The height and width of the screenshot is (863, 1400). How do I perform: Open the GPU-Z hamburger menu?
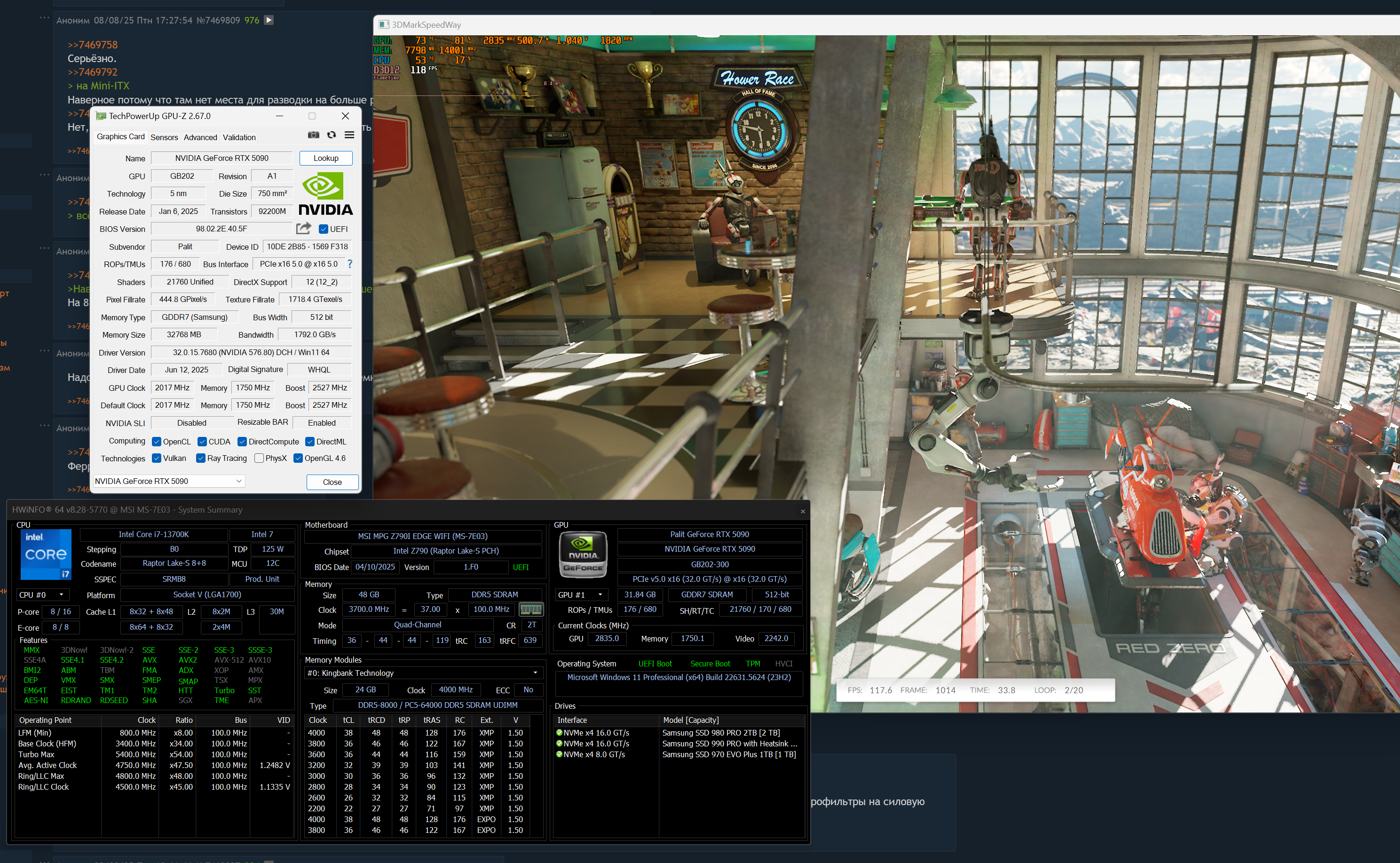349,135
